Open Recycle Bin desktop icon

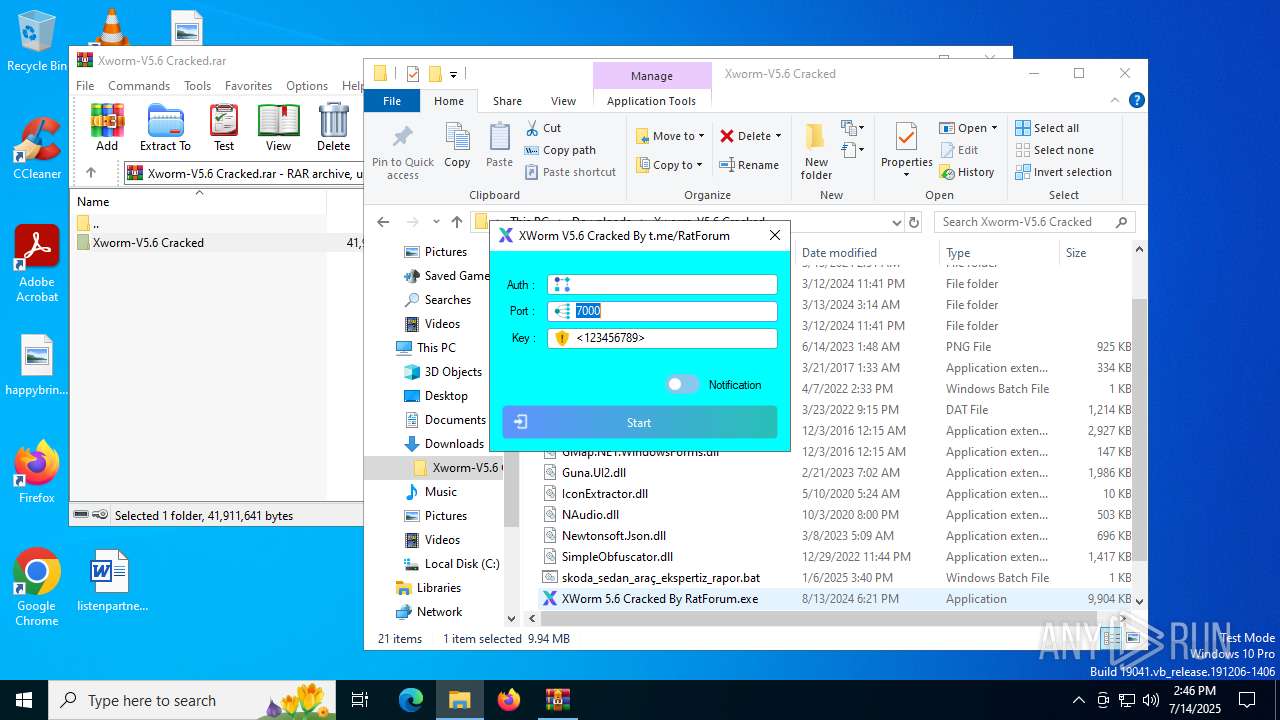[36, 41]
